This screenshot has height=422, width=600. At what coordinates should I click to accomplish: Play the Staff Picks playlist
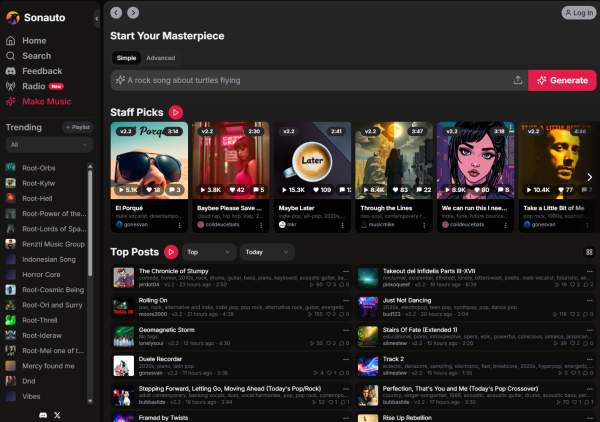click(176, 113)
